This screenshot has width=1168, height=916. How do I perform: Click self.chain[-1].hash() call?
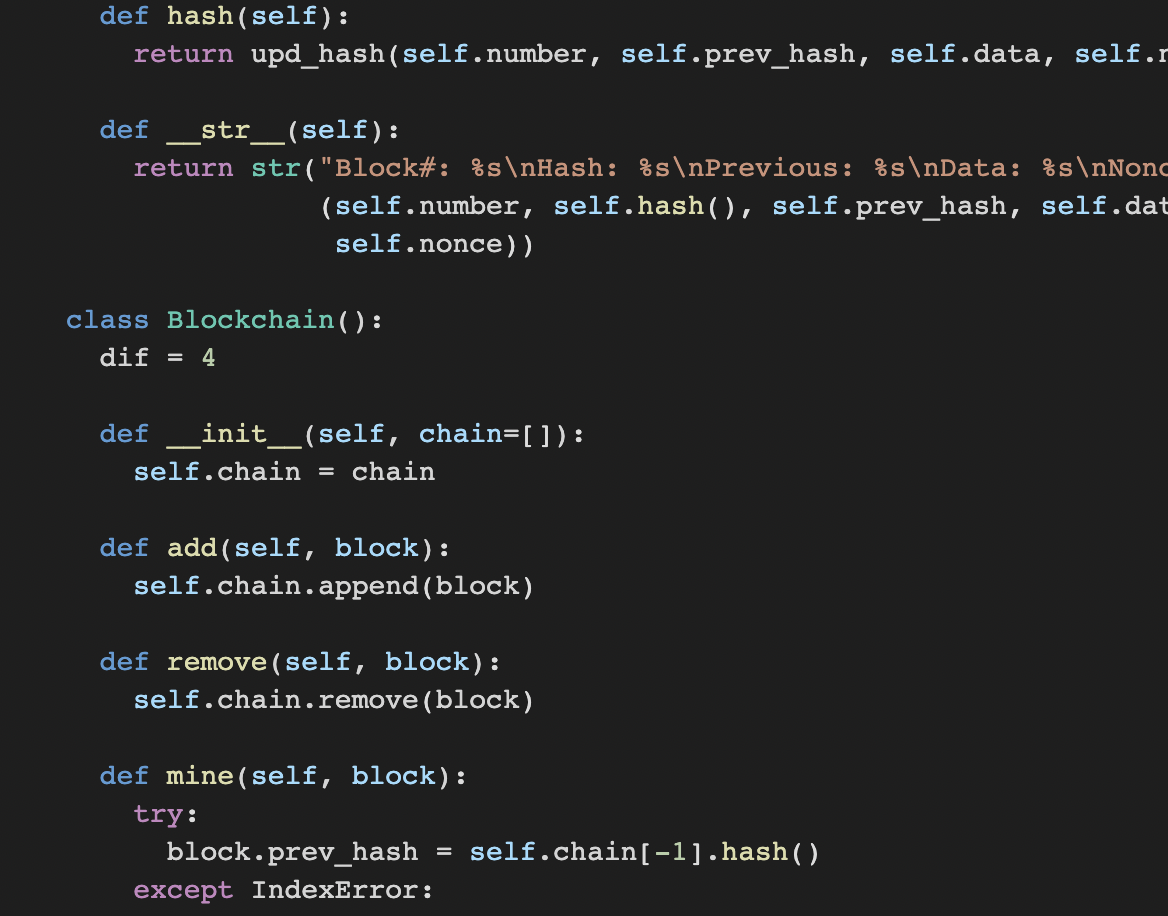(644, 852)
